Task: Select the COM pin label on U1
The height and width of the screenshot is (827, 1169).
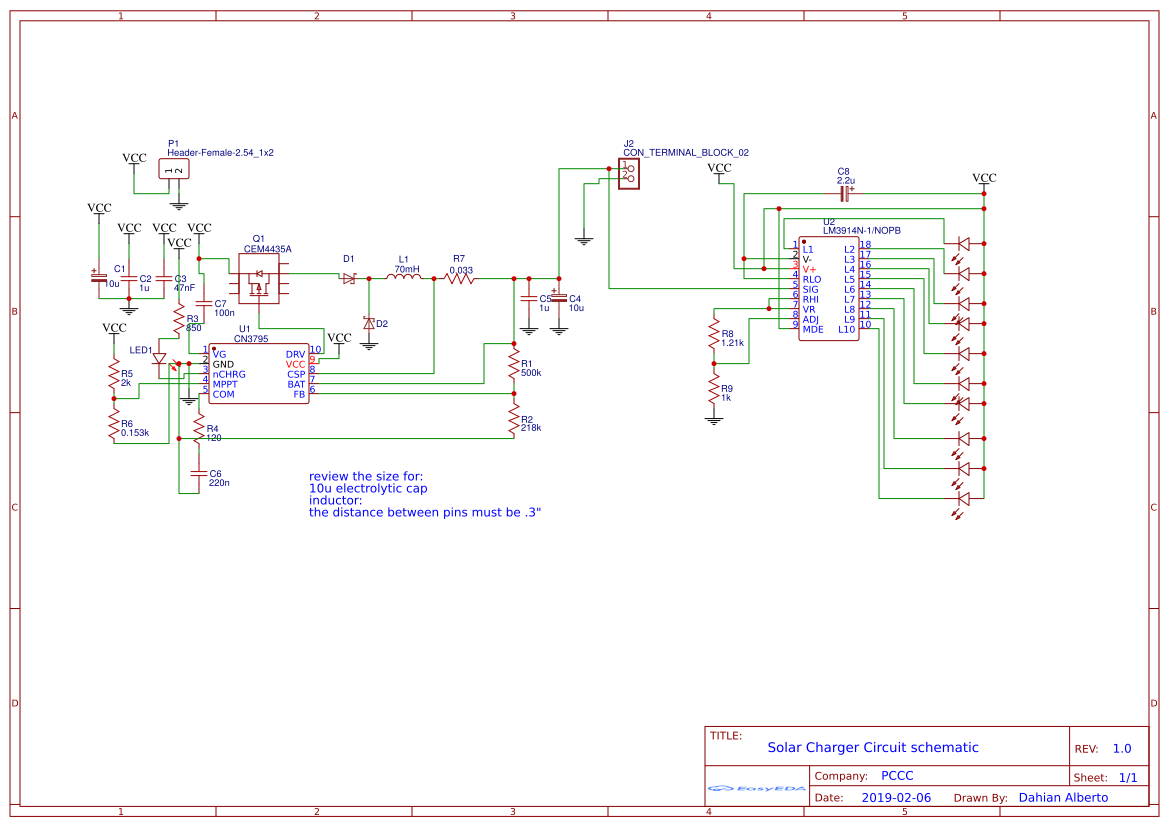Action: click(223, 394)
